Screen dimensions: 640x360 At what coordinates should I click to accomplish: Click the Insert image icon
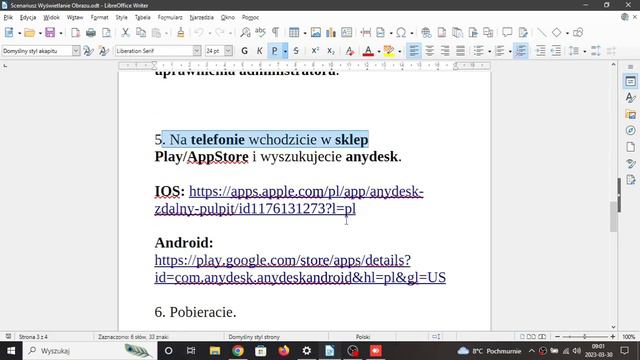click(316, 33)
